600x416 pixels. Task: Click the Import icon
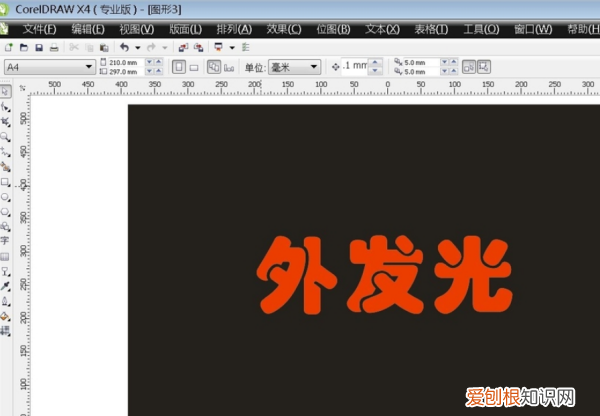[183, 47]
